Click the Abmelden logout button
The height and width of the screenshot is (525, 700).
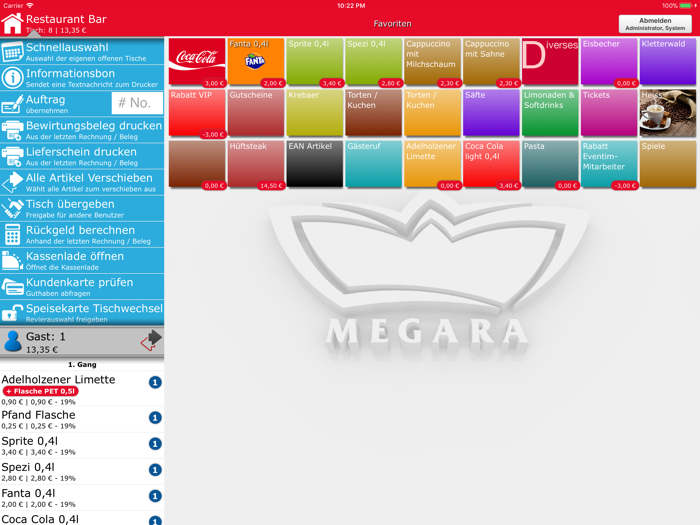pos(655,24)
